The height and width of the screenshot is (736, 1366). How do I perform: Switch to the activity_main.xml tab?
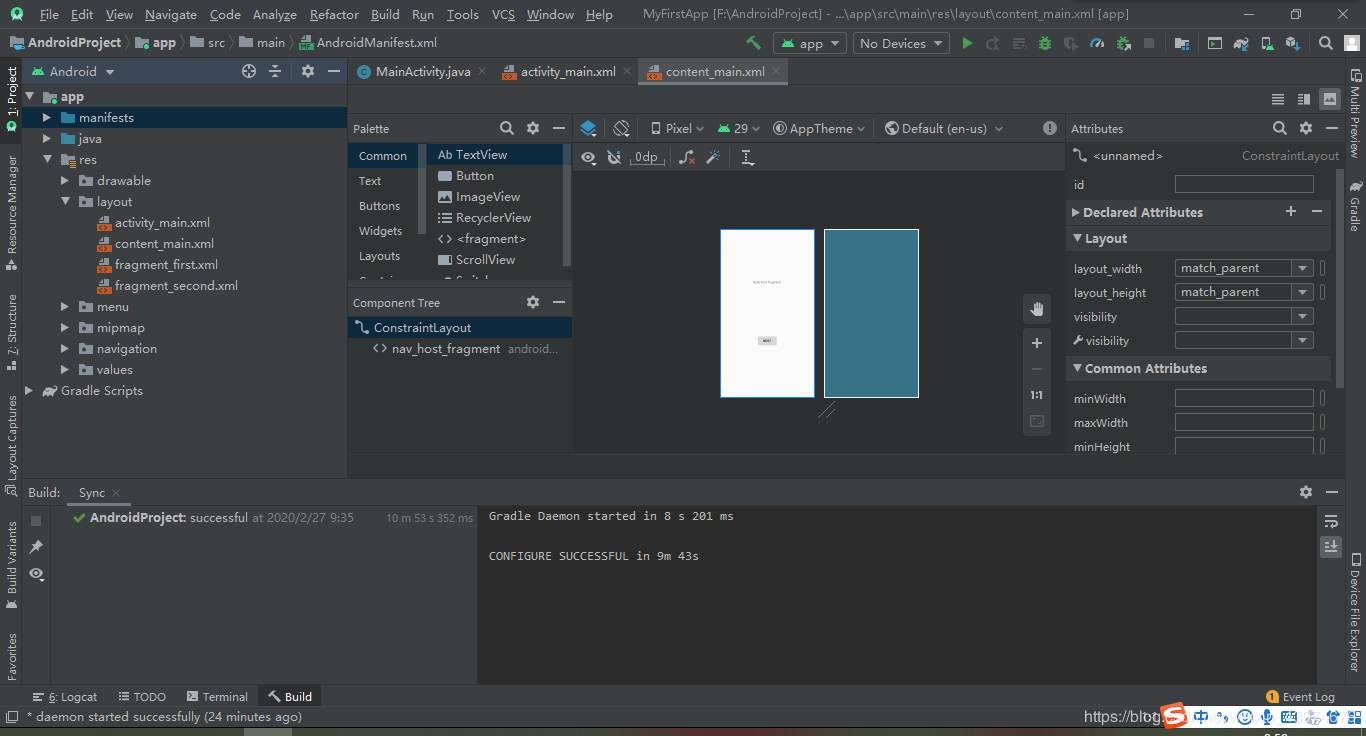tap(564, 71)
